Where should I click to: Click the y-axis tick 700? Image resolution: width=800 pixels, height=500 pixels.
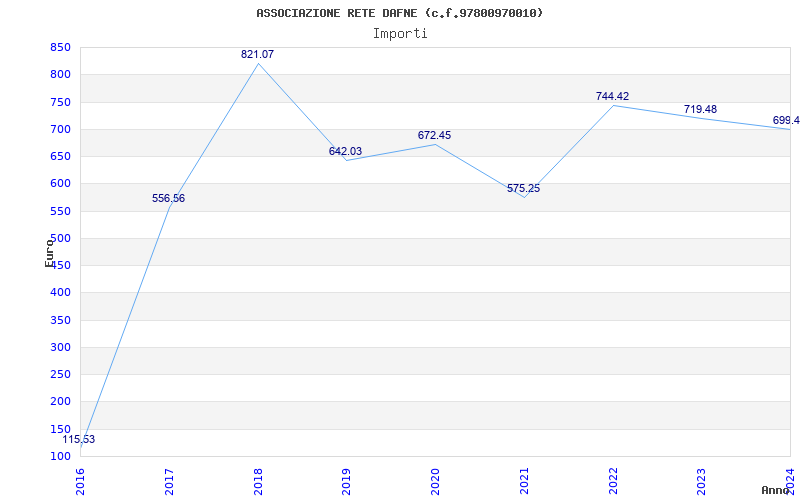(60, 130)
